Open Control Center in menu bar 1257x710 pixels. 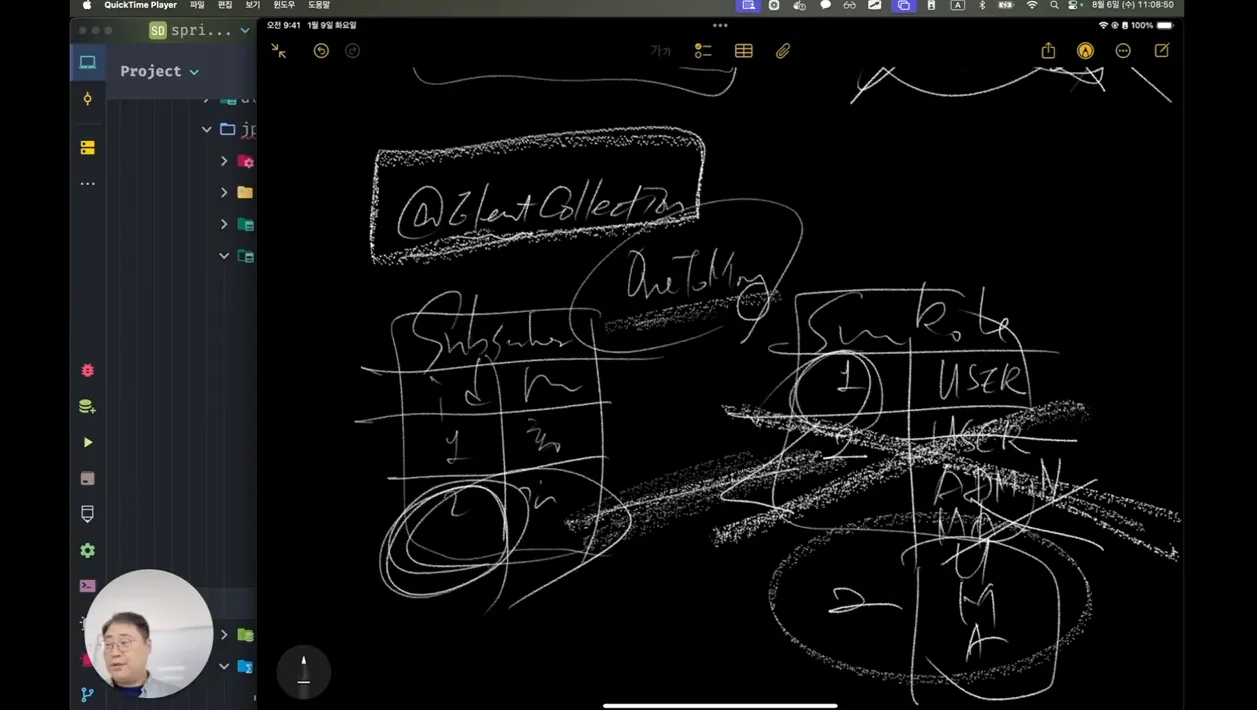pos(1075,5)
